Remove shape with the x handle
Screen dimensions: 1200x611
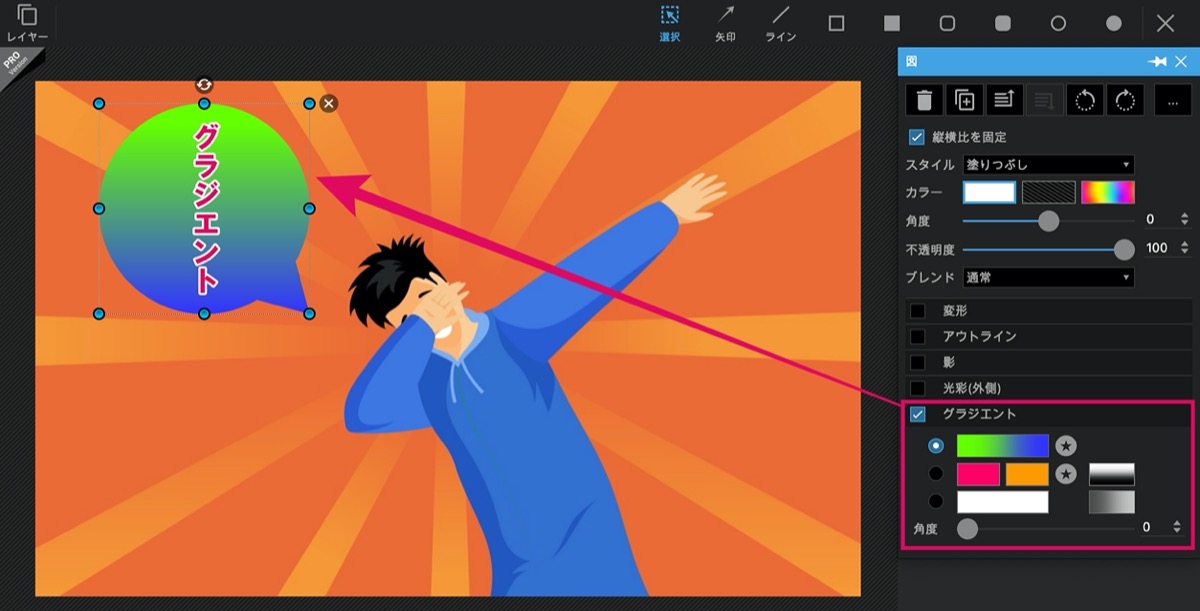tap(329, 103)
